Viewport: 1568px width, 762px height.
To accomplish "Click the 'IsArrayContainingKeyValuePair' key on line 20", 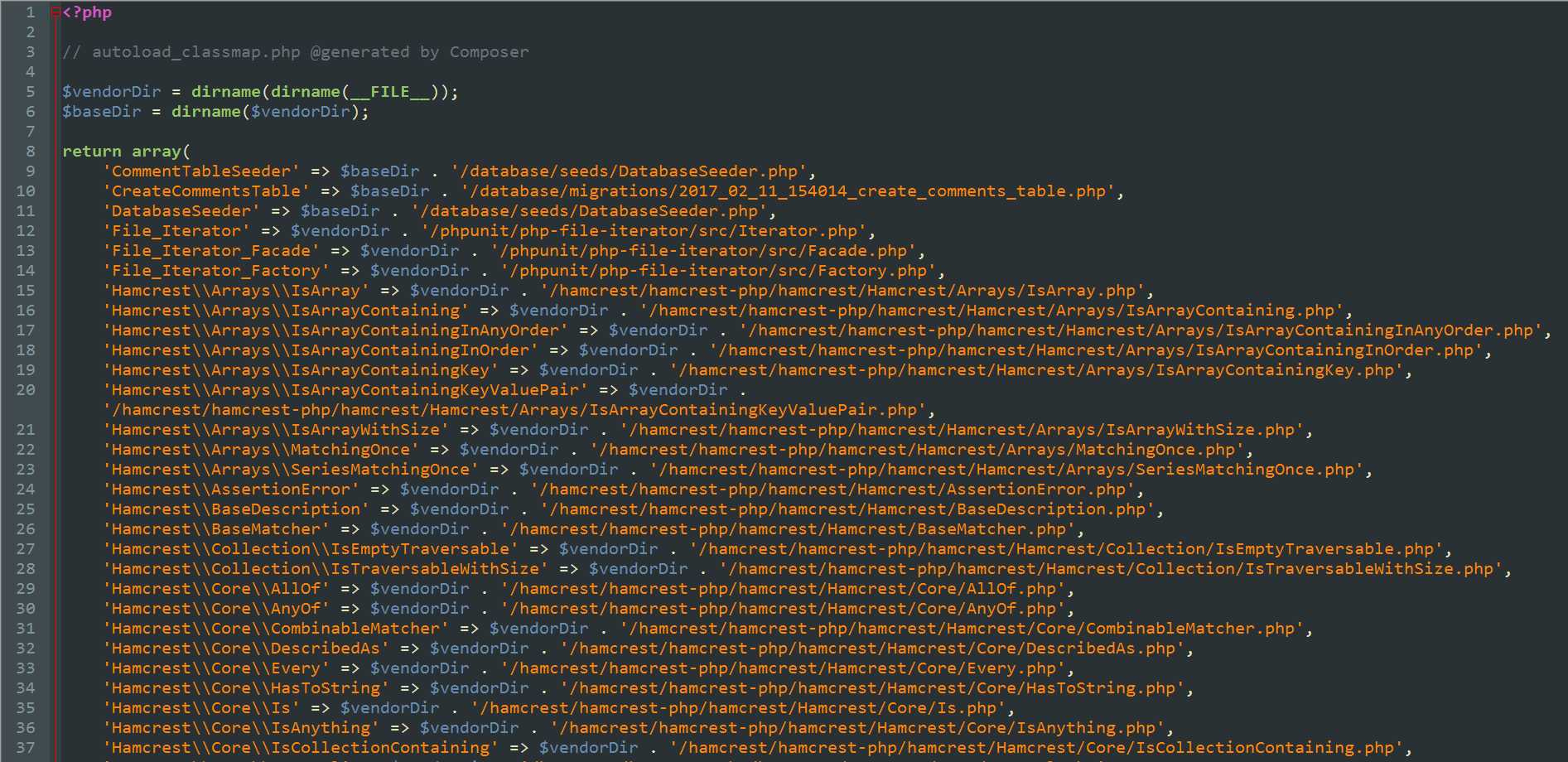I will pyautogui.click(x=345, y=390).
